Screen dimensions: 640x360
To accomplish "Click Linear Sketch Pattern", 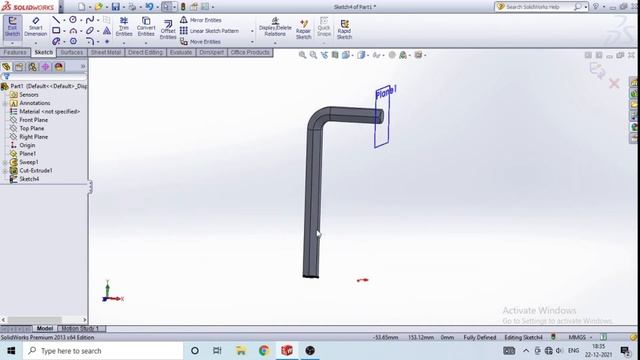I will click(209, 31).
